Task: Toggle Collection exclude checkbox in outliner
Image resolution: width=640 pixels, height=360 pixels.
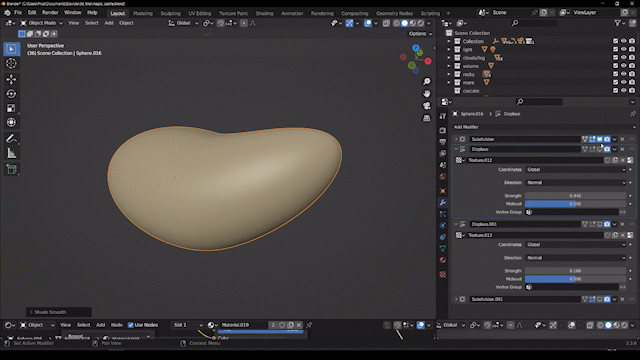Action: tap(616, 41)
